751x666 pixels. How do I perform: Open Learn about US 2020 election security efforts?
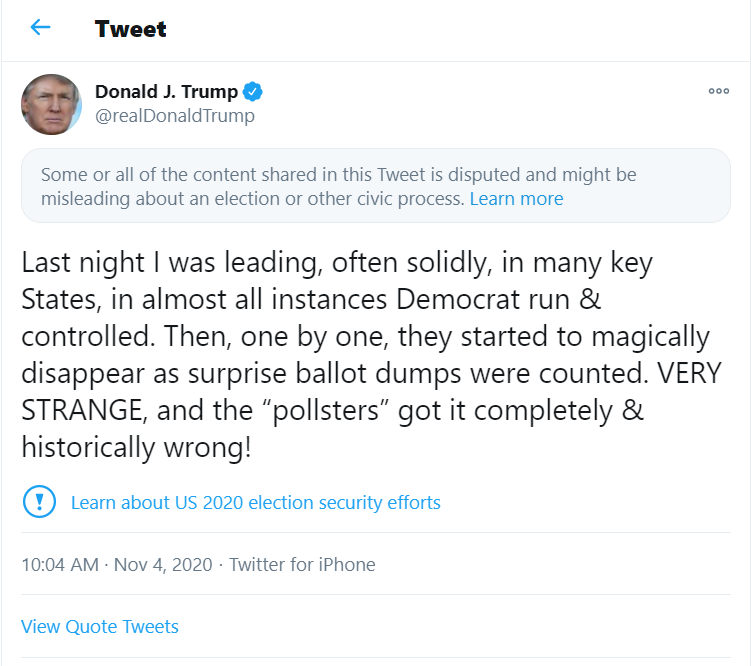point(256,502)
